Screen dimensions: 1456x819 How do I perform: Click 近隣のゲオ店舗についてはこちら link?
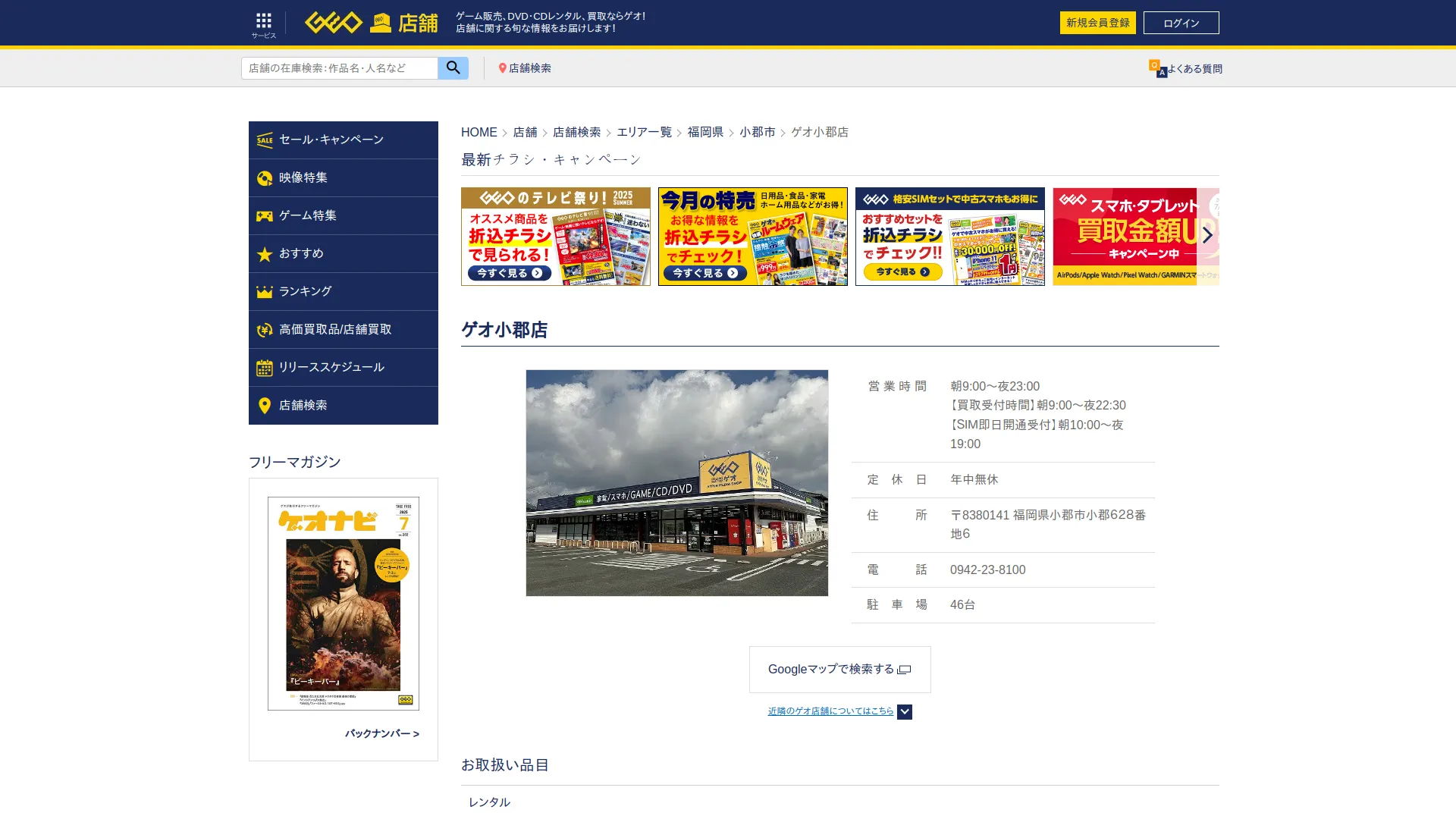coord(830,711)
